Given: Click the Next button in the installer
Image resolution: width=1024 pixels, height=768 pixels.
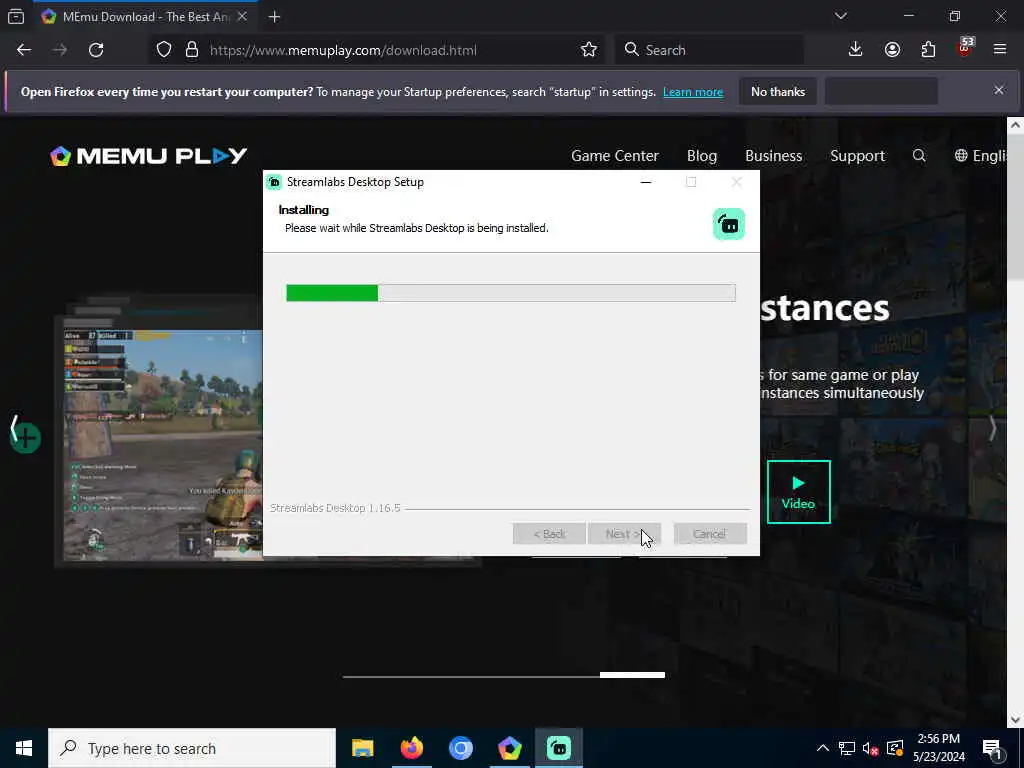Looking at the screenshot, I should pos(624,534).
